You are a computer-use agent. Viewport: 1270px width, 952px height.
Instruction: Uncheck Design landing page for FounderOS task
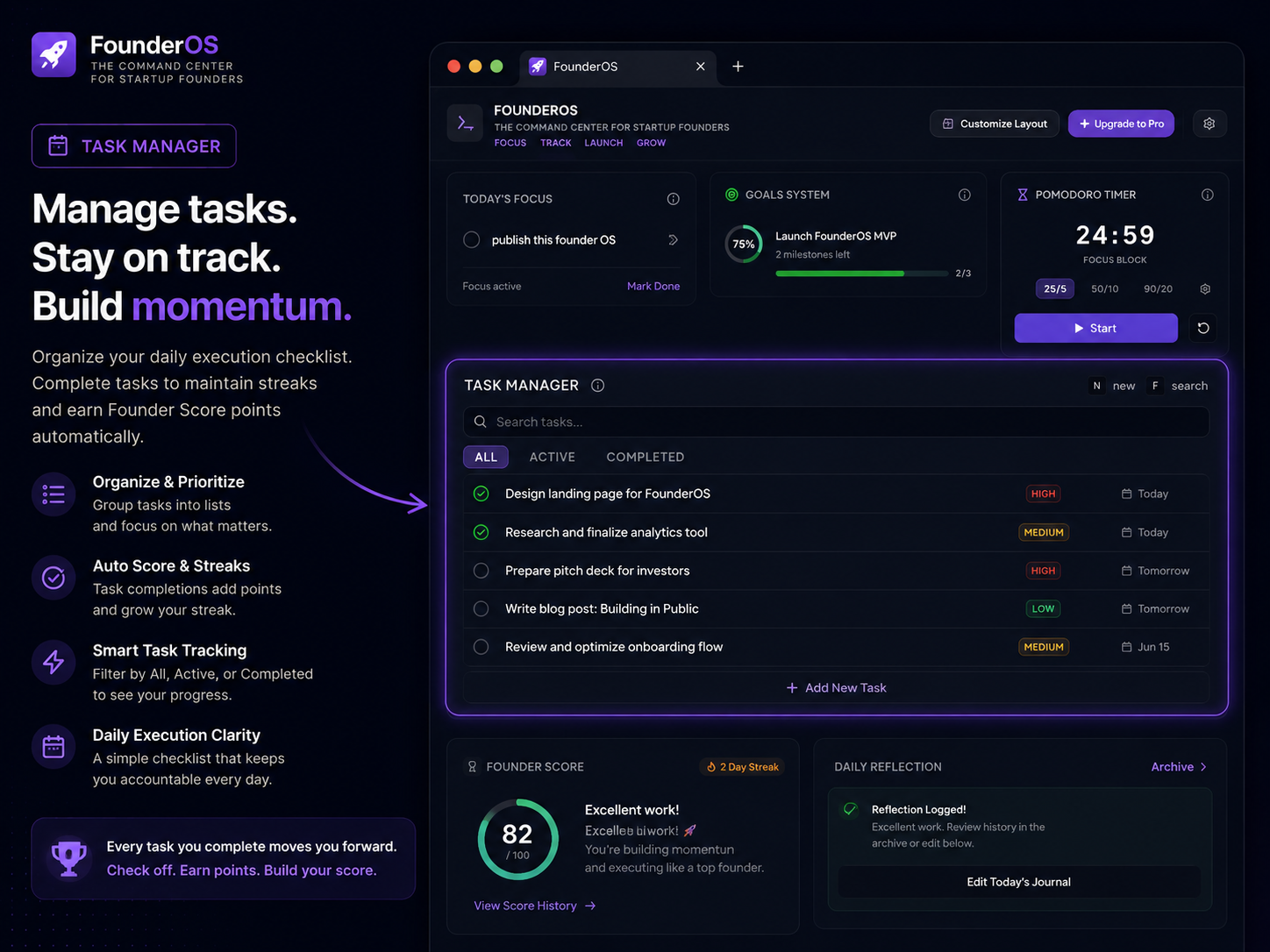coord(481,494)
